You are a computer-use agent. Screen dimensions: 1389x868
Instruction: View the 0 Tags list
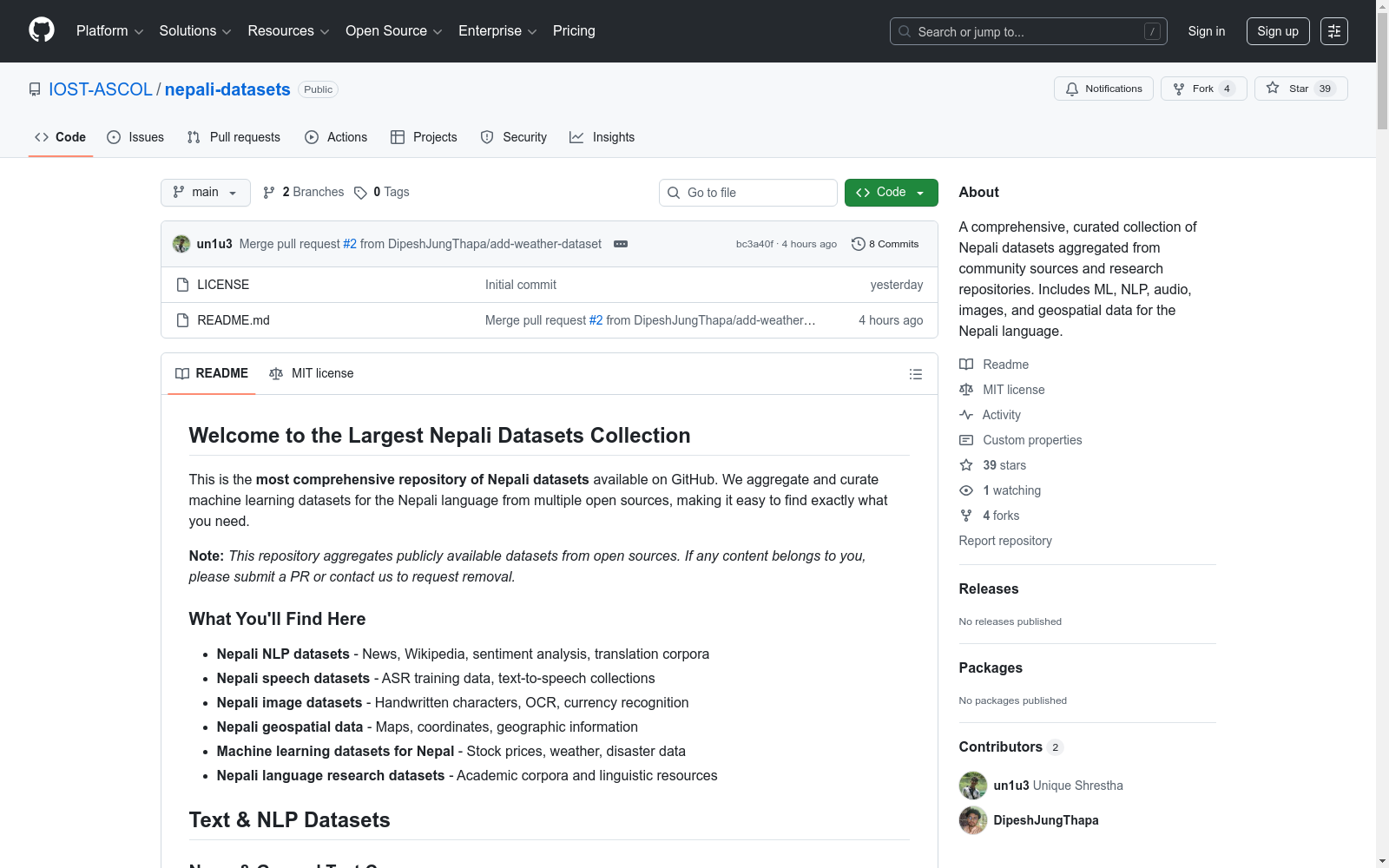tap(382, 193)
